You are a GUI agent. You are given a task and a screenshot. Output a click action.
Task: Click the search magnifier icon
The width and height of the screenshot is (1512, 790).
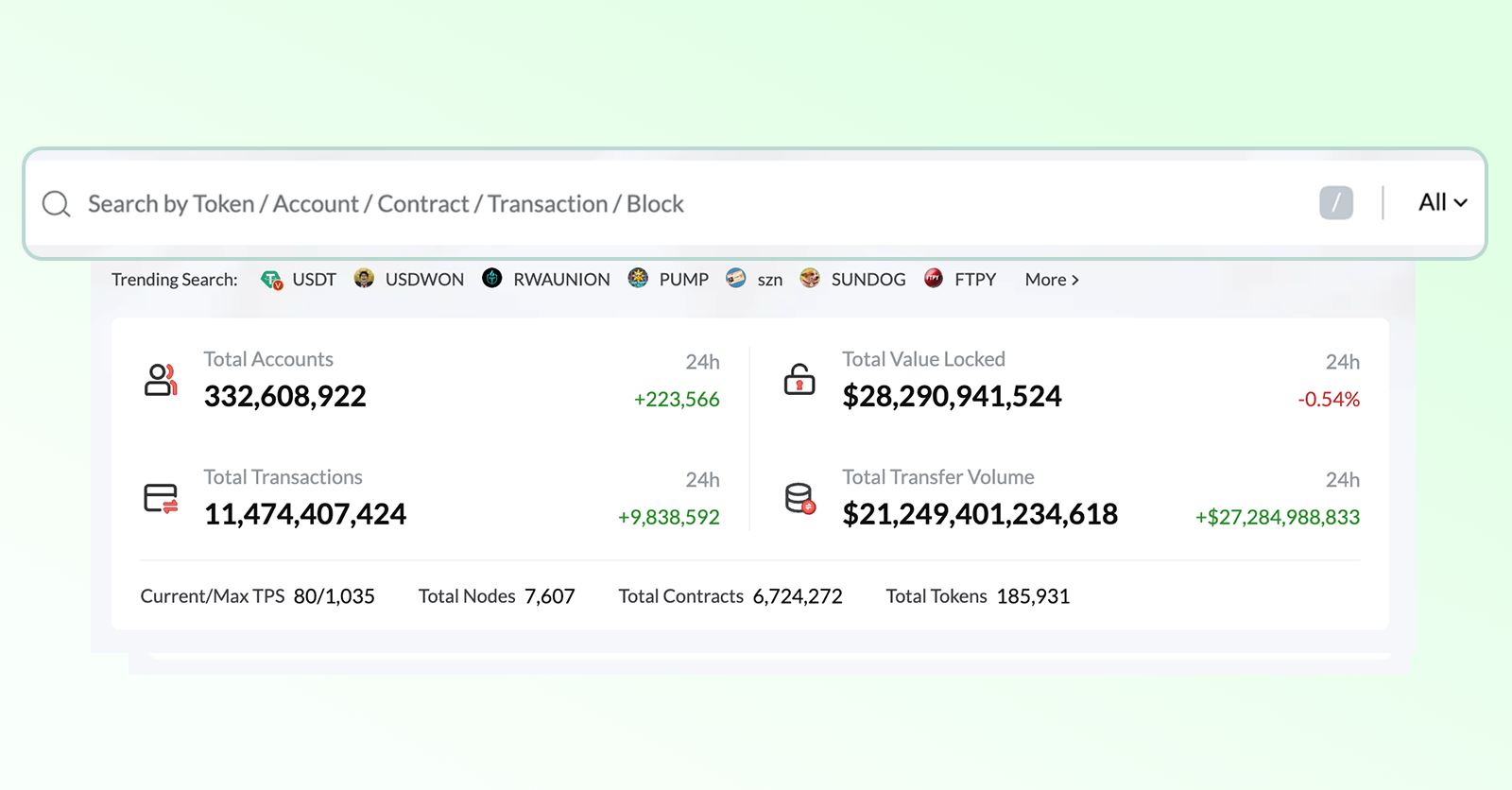pyautogui.click(x=57, y=204)
